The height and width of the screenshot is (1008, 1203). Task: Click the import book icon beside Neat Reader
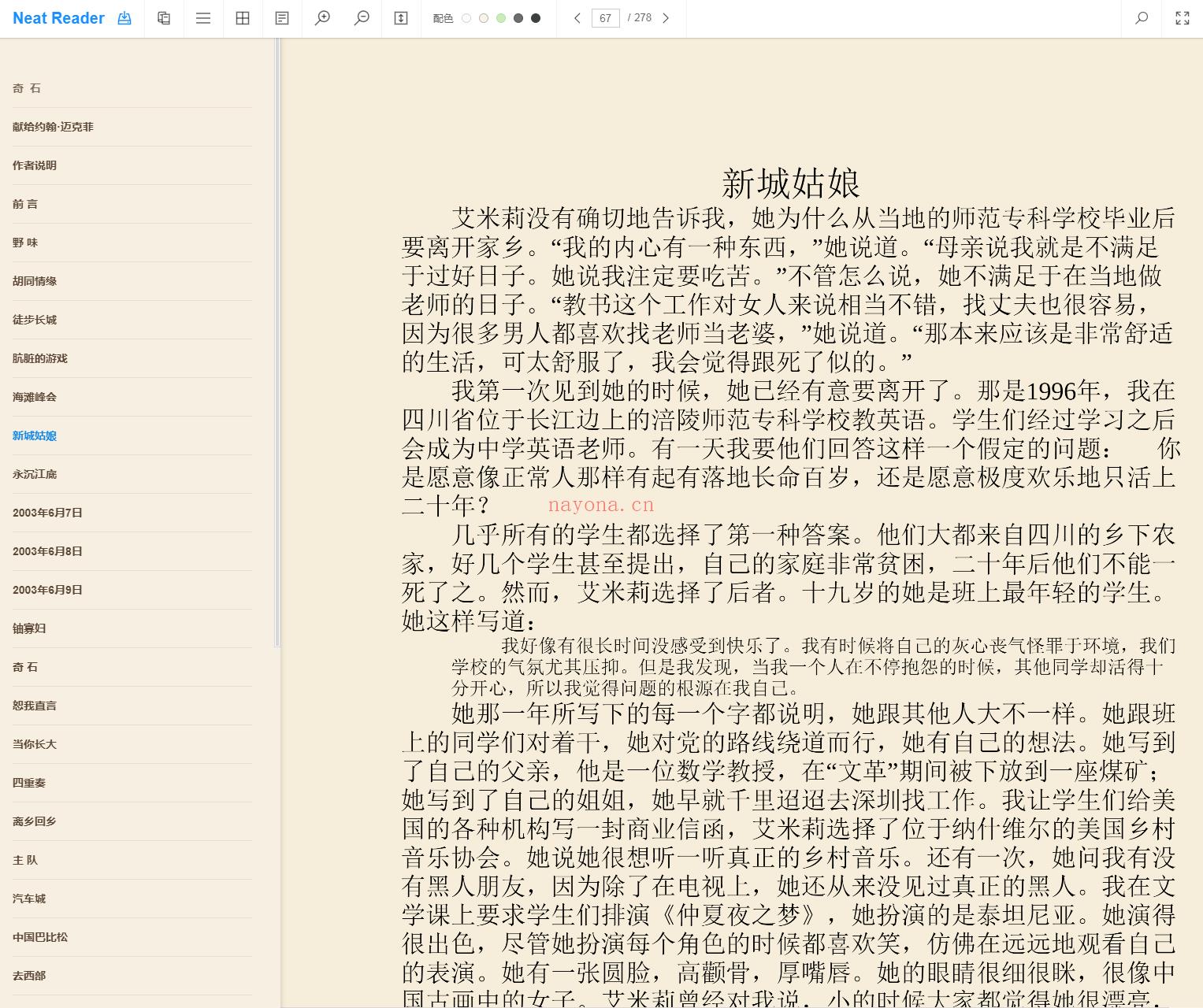pos(124,18)
